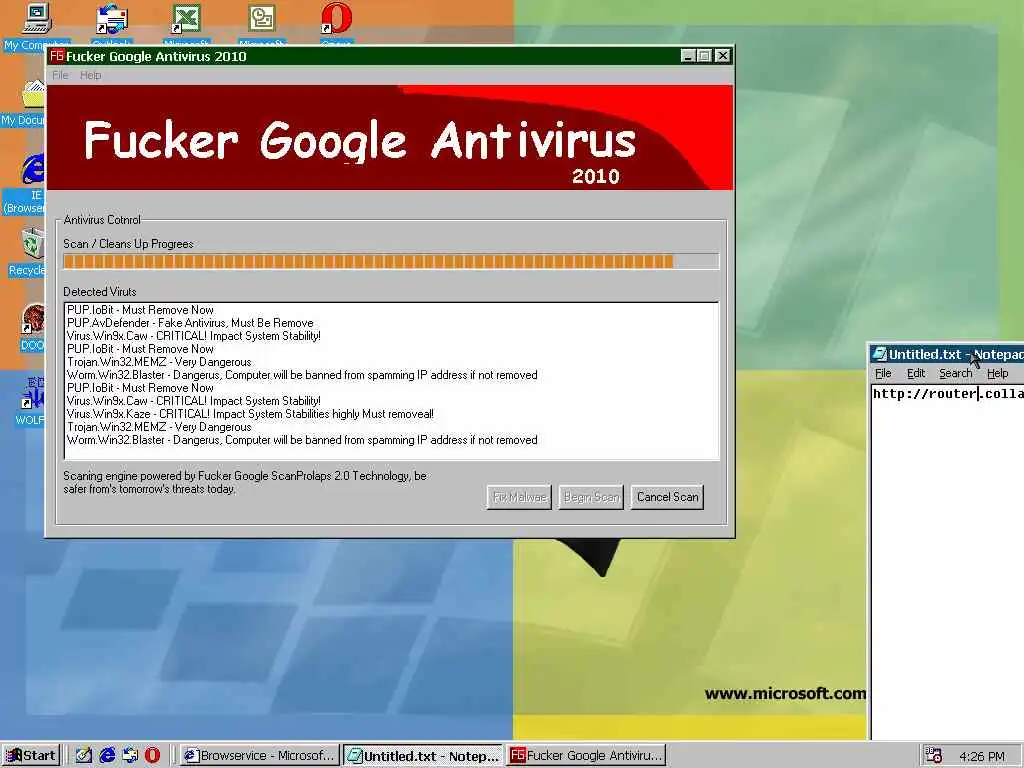This screenshot has width=1024, height=768.
Task: Select first PUP.IoBit Must Remove Now entry
Action: (140, 310)
